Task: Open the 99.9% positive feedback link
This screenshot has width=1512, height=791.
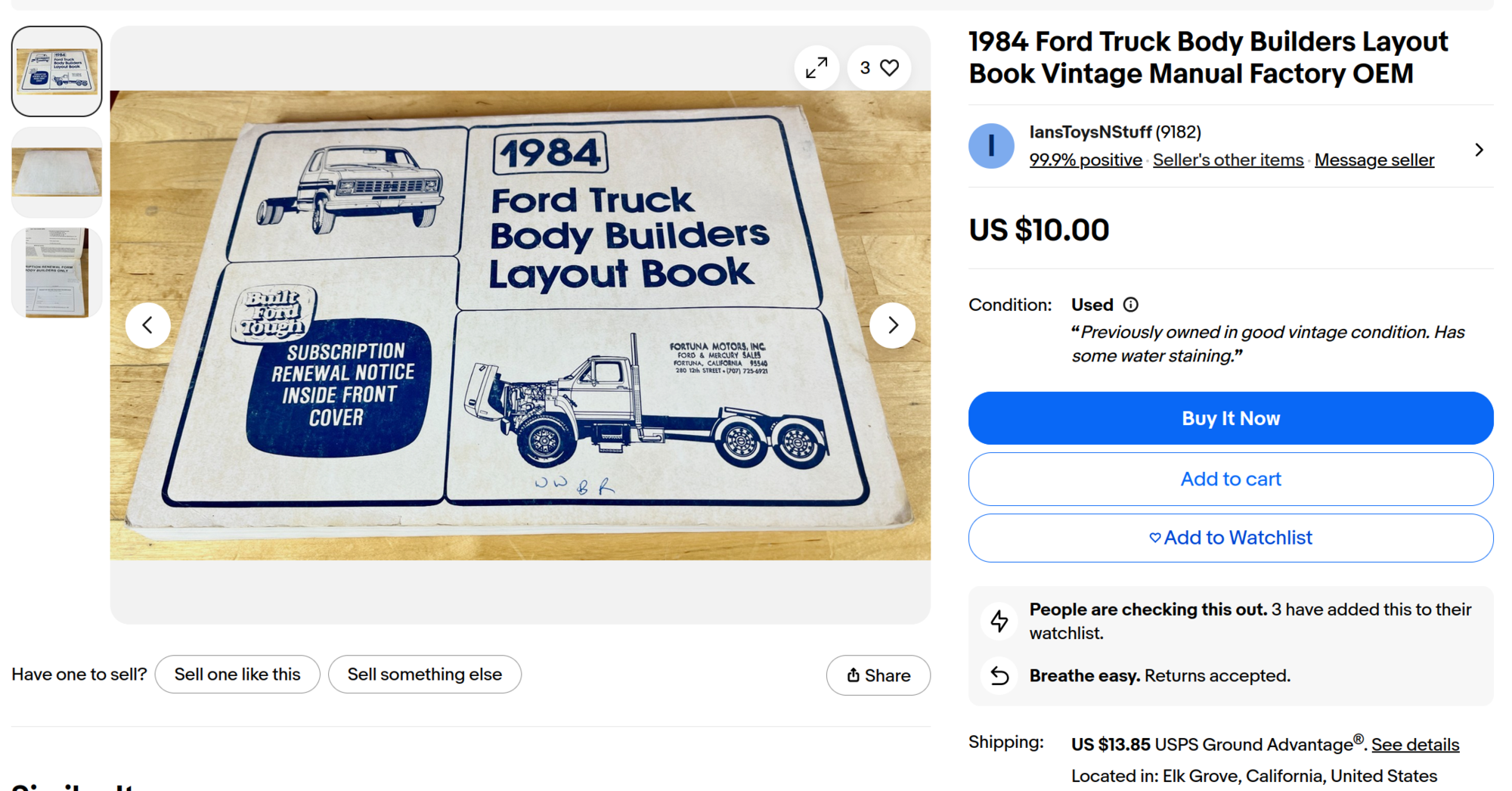Action: point(1085,160)
